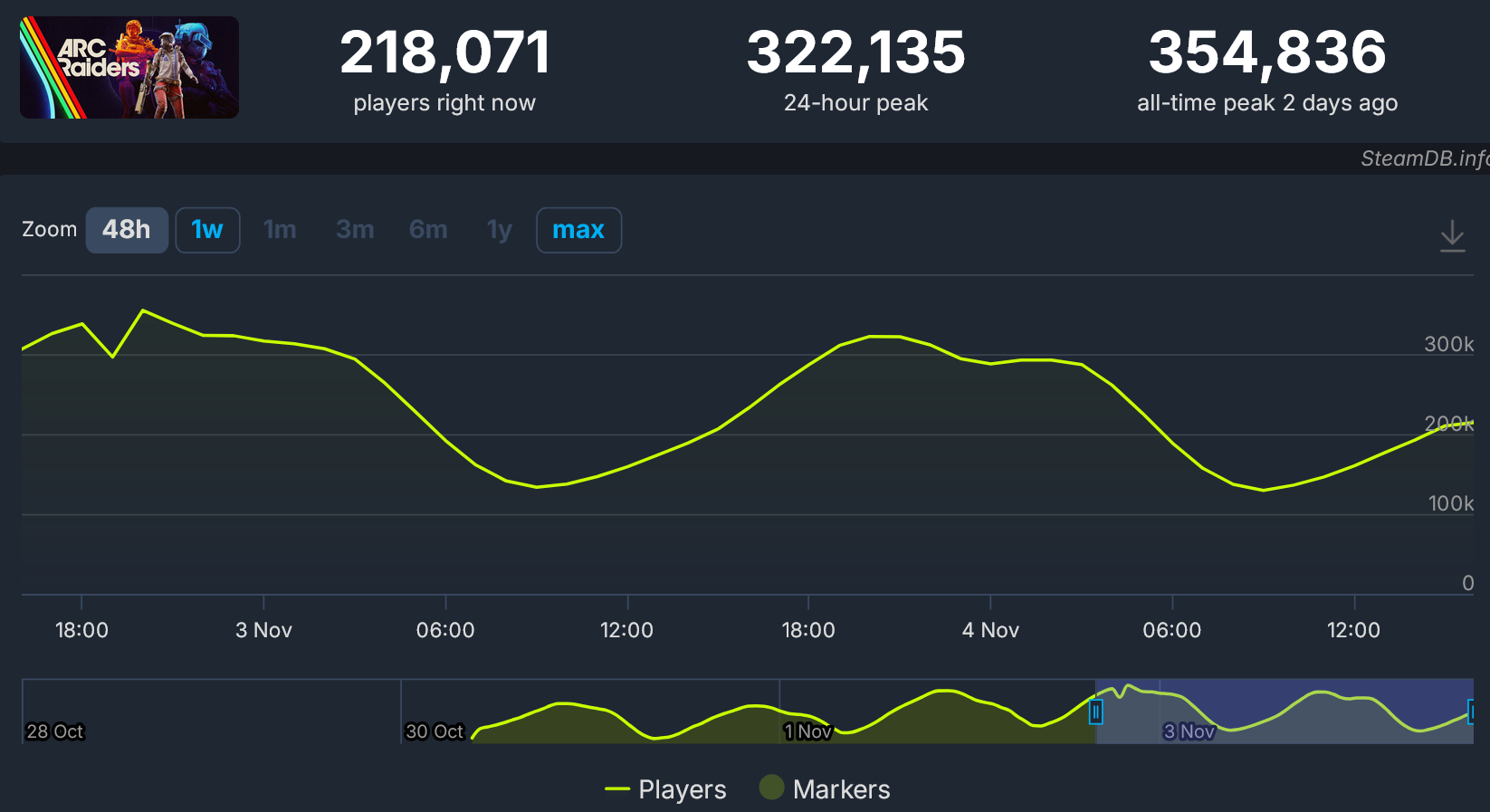Click the '30 Oct' navigator date label
Viewport: 1490px width, 812px height.
click(x=435, y=731)
